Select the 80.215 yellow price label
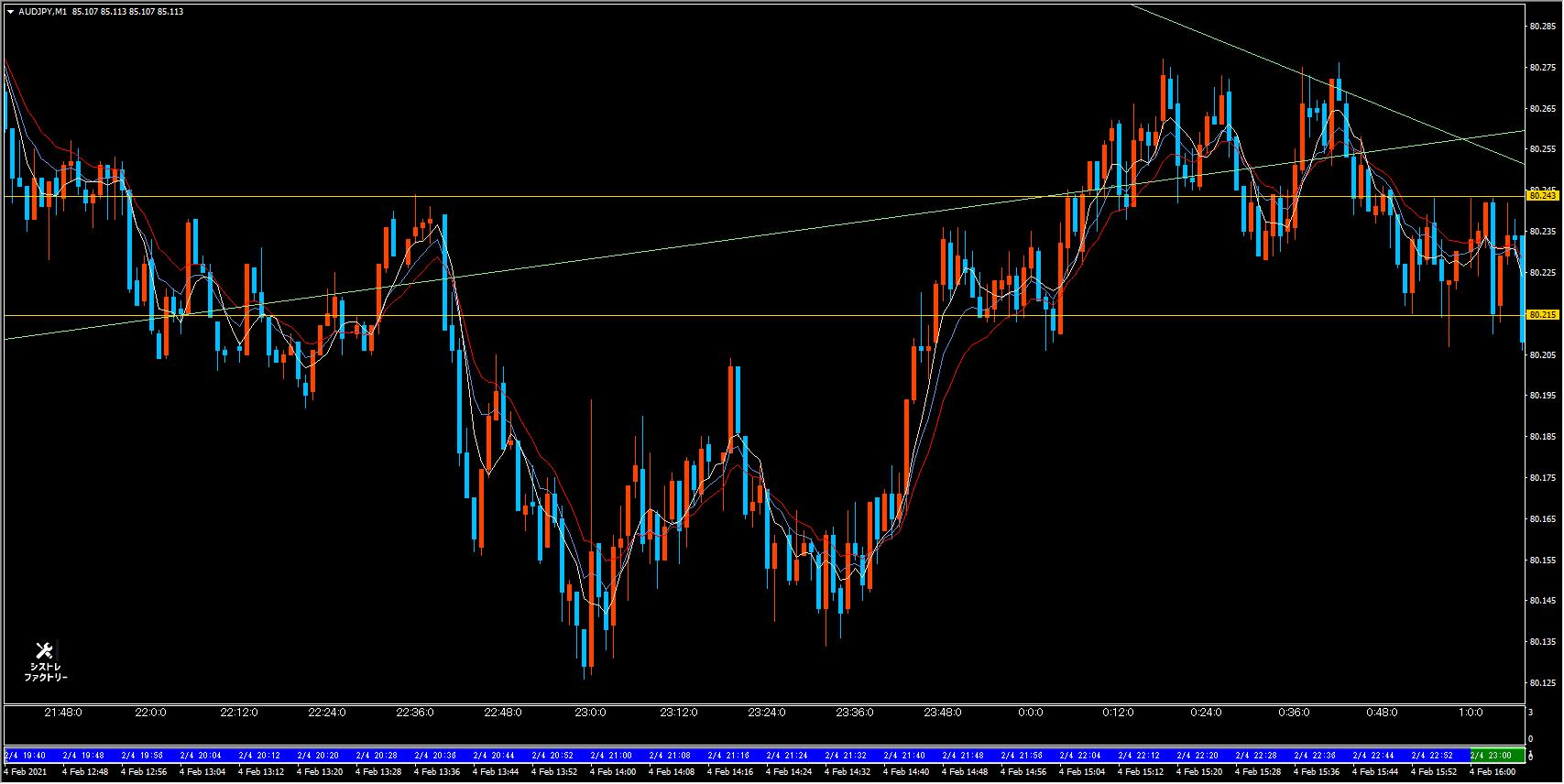 (x=1543, y=315)
